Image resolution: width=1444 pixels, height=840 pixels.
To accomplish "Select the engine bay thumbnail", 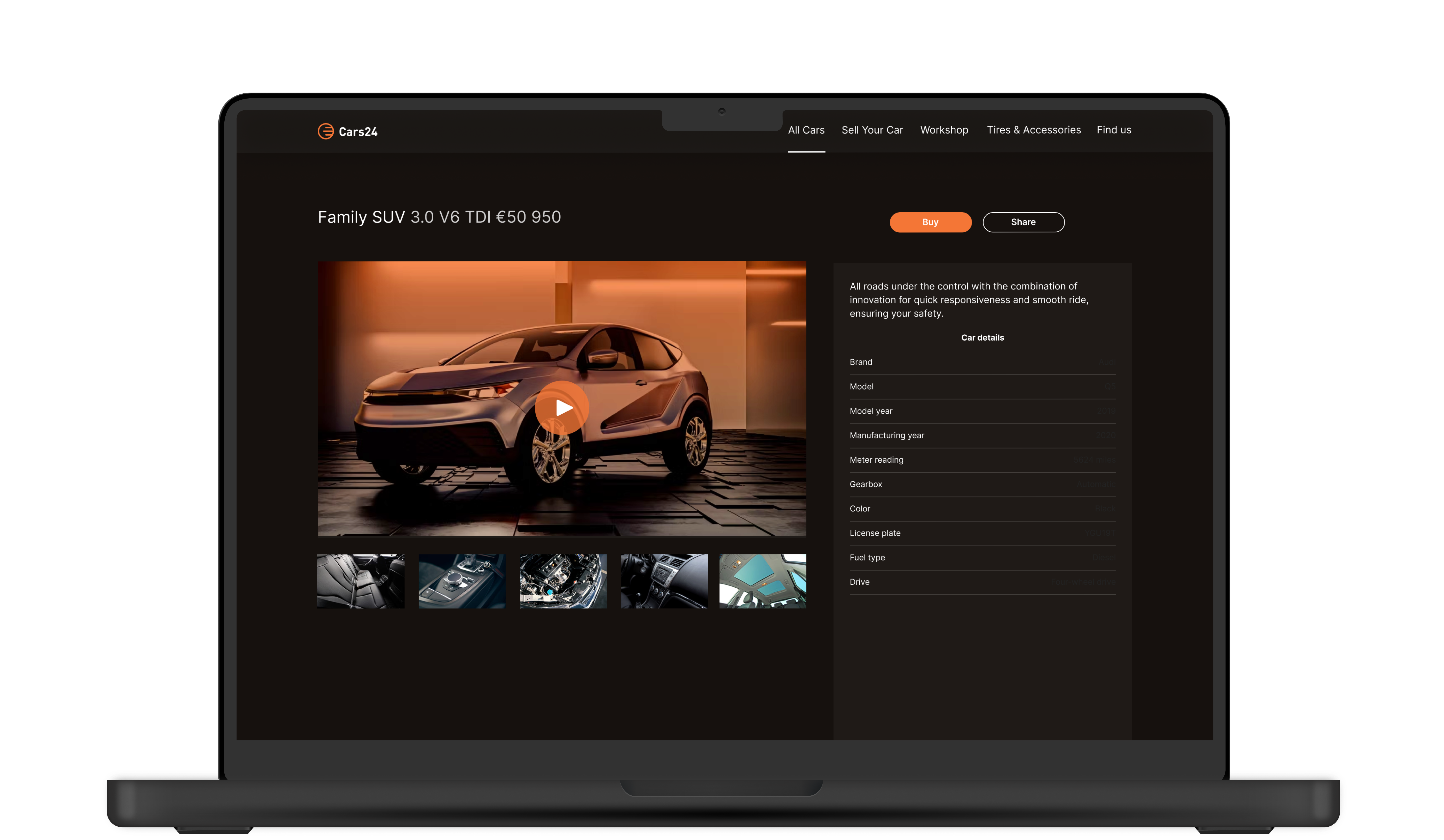I will coord(563,581).
